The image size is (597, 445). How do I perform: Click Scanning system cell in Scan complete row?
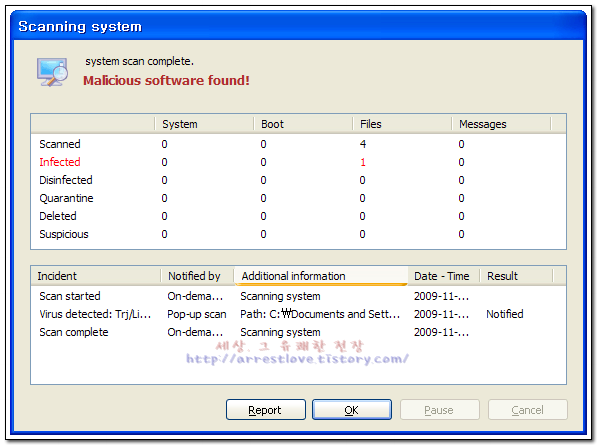coord(280,332)
